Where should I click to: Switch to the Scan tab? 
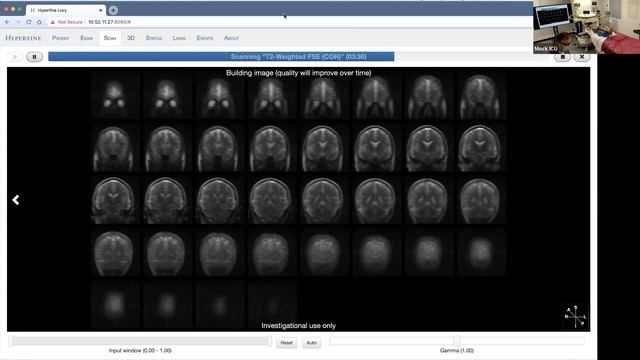pos(110,38)
